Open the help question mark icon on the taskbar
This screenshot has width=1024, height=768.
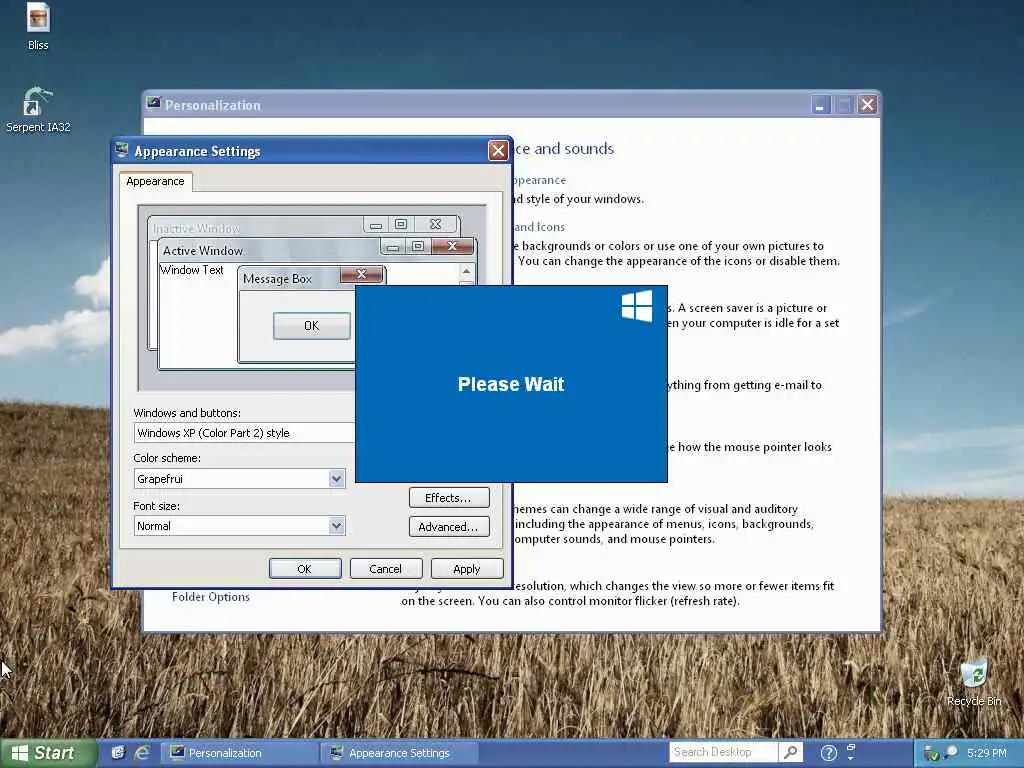[828, 753]
